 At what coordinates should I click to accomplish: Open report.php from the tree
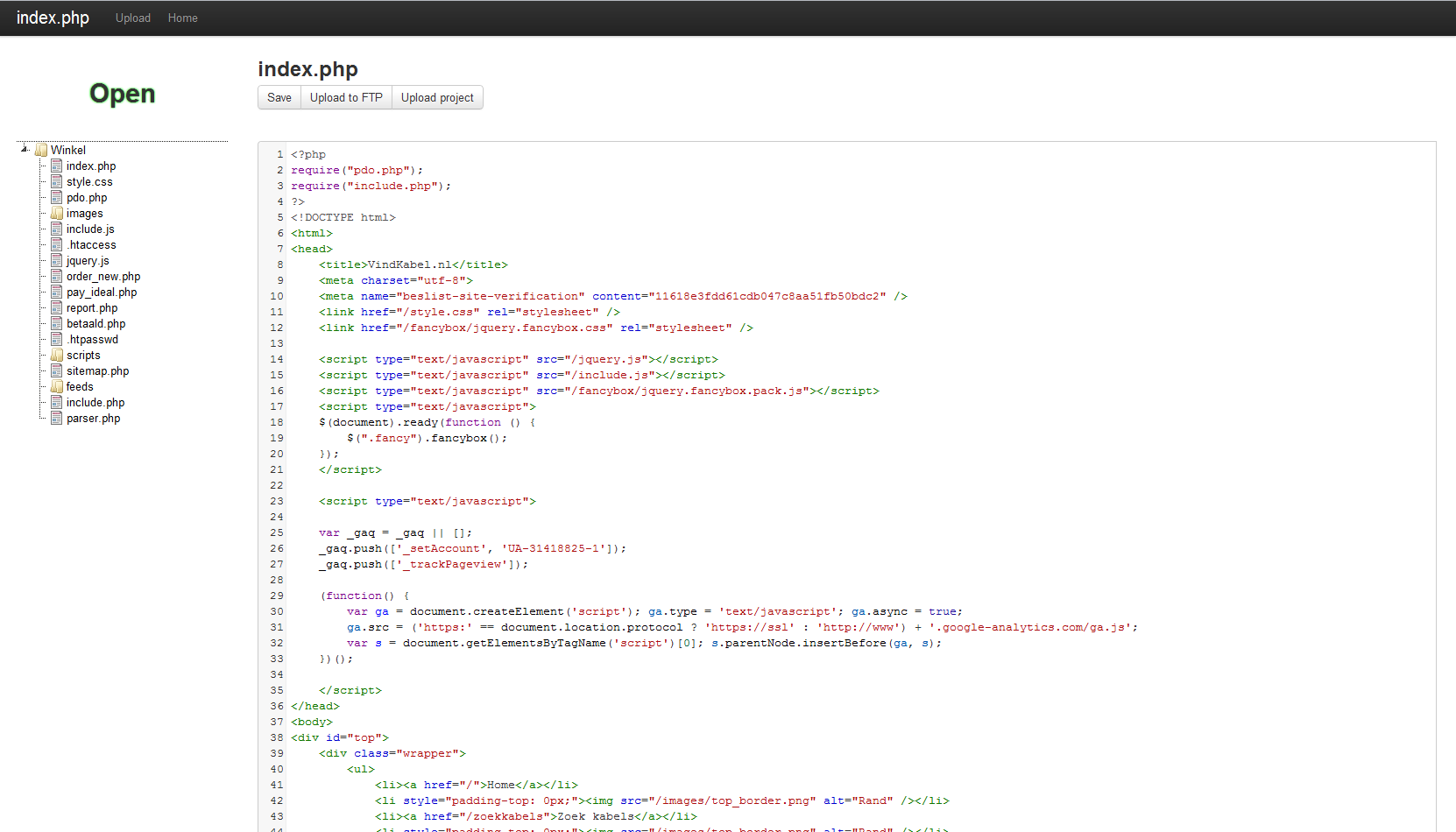tap(92, 307)
